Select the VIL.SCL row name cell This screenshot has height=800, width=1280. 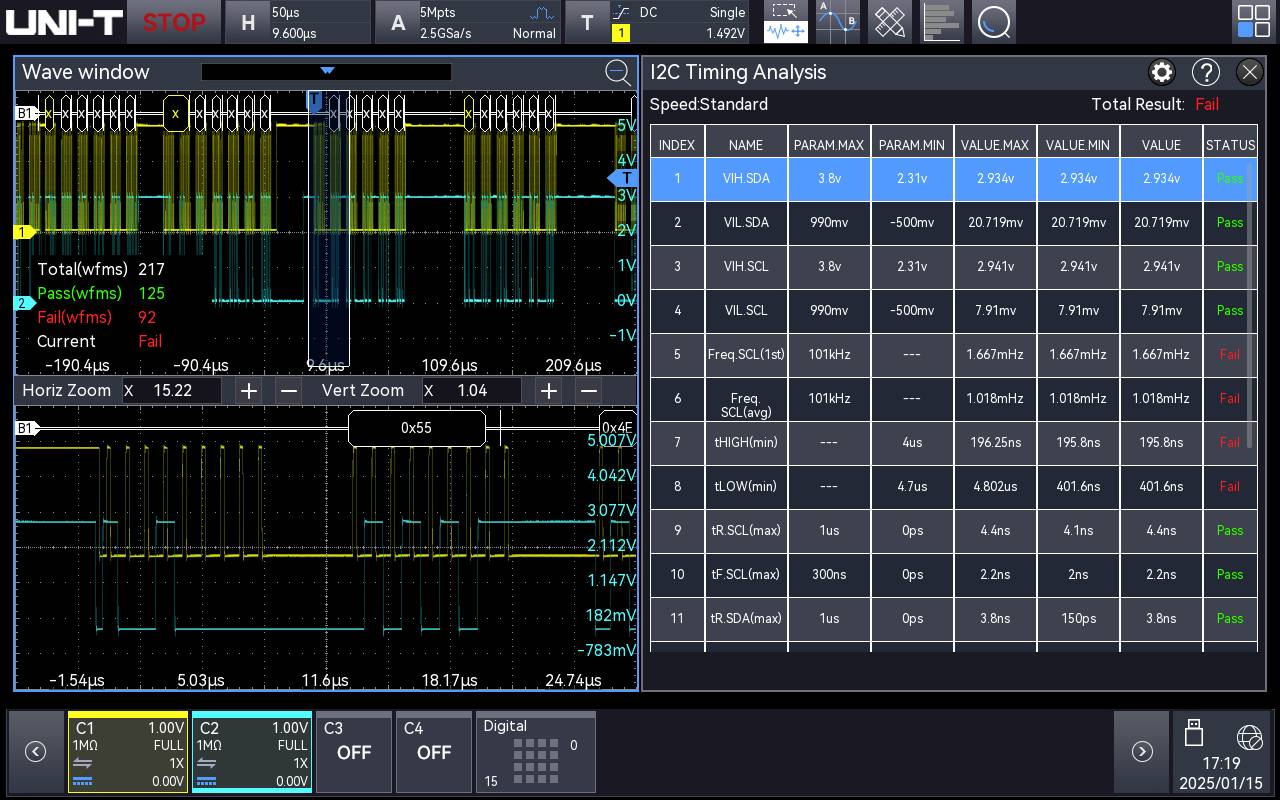point(746,310)
